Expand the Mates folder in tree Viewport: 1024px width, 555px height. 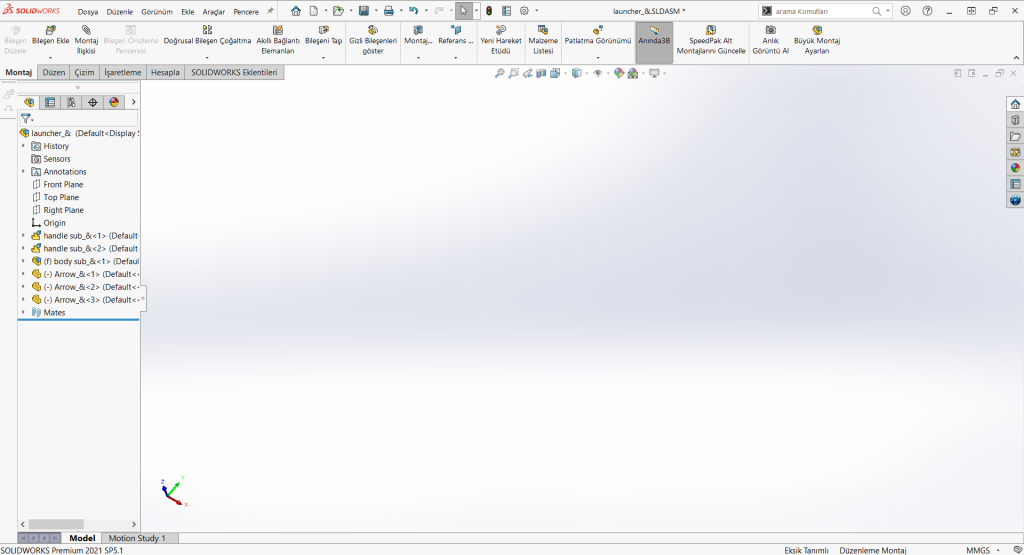(23, 312)
